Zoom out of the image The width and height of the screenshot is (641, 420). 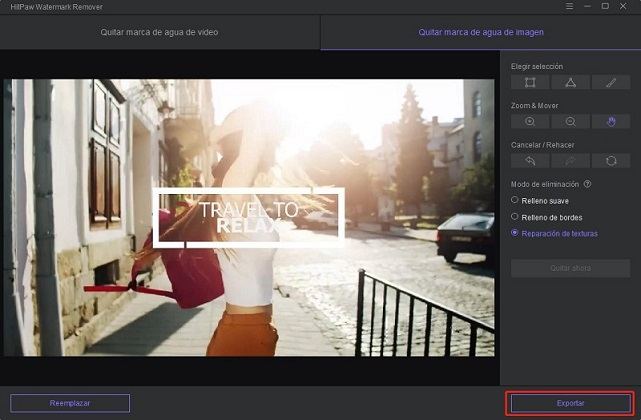click(x=570, y=121)
